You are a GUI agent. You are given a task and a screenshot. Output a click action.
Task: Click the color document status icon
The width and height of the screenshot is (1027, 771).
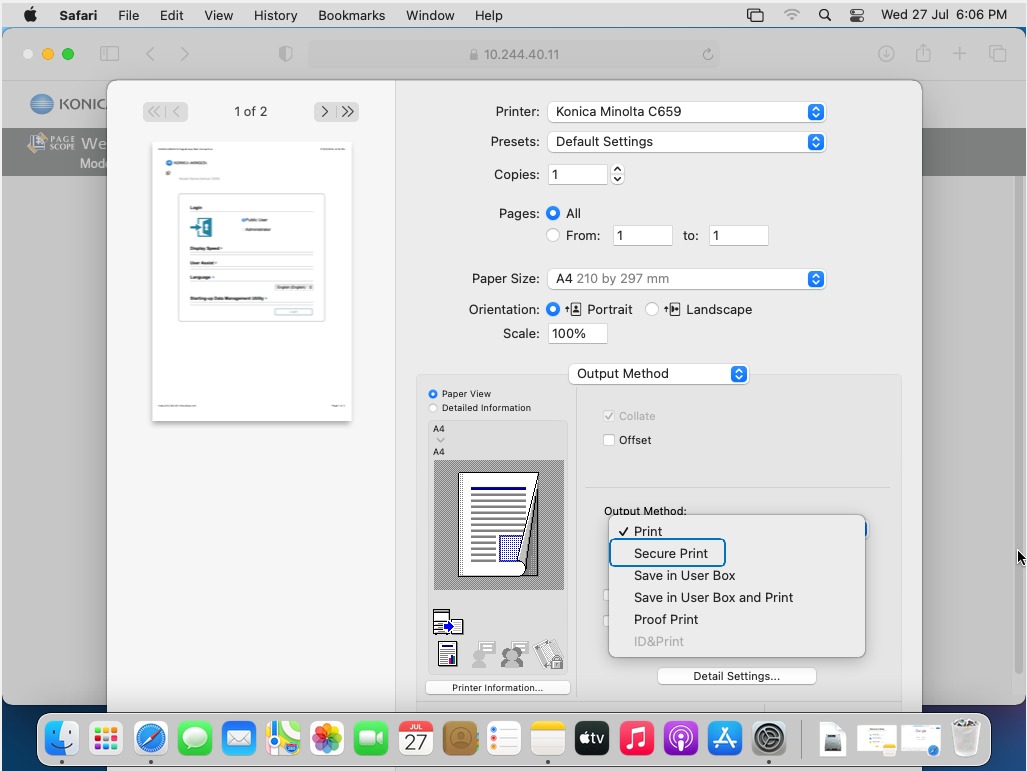[447, 654]
